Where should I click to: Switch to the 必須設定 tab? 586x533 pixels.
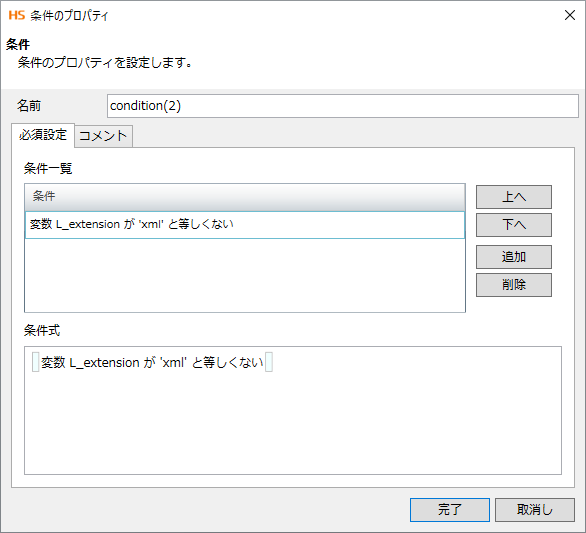coord(43,135)
